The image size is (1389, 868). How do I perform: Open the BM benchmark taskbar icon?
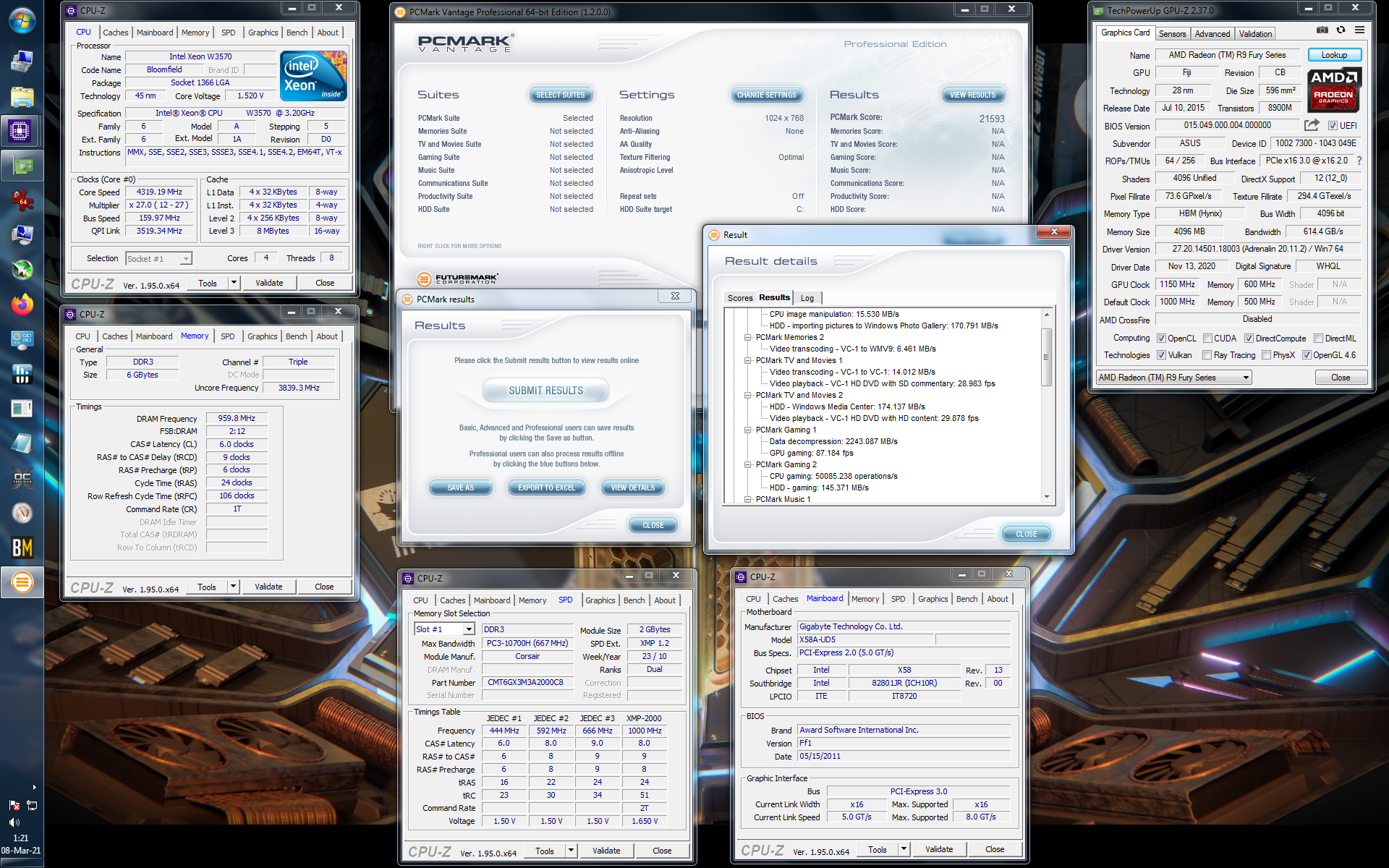tap(22, 548)
